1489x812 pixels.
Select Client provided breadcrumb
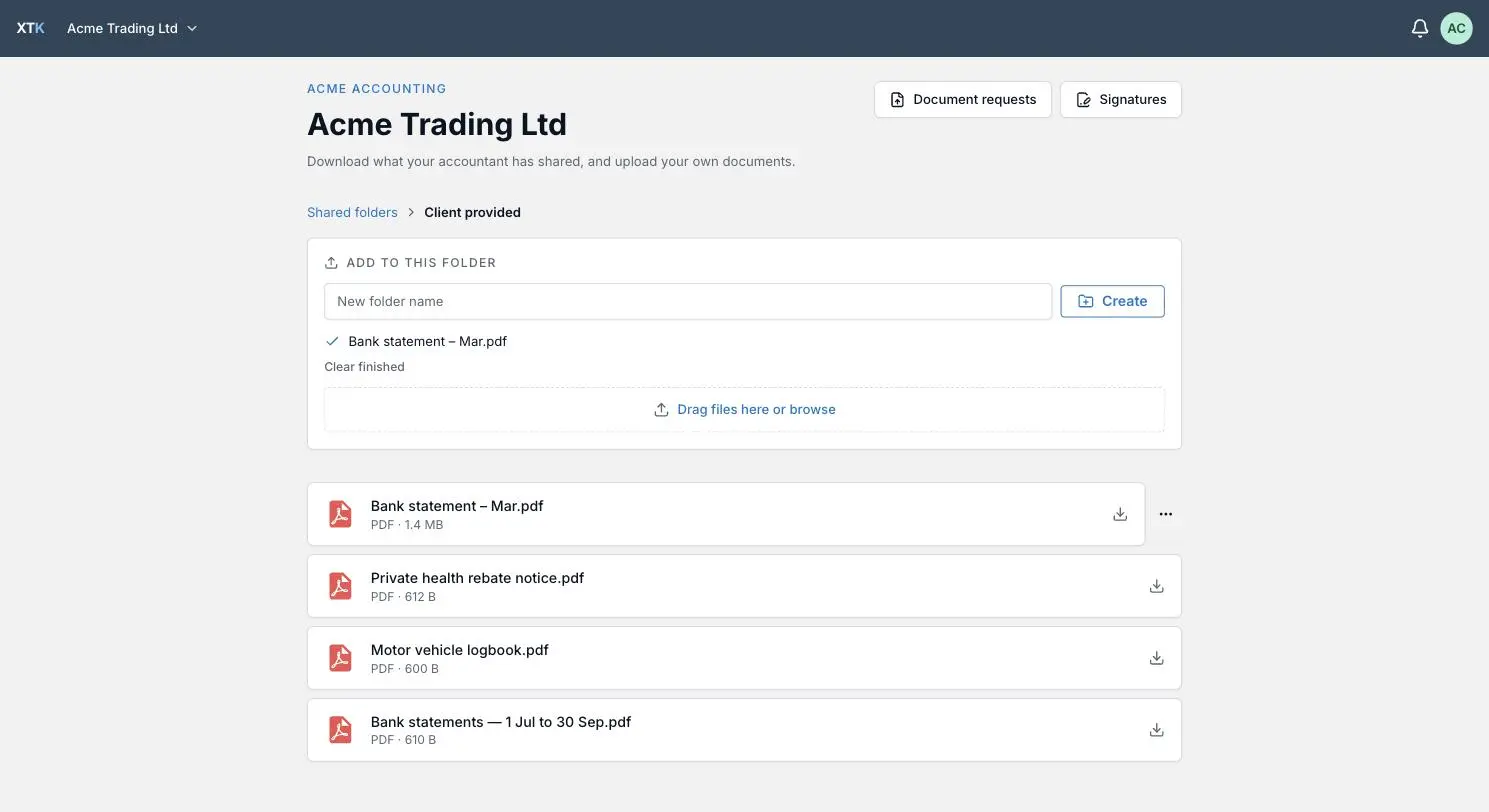coord(472,212)
